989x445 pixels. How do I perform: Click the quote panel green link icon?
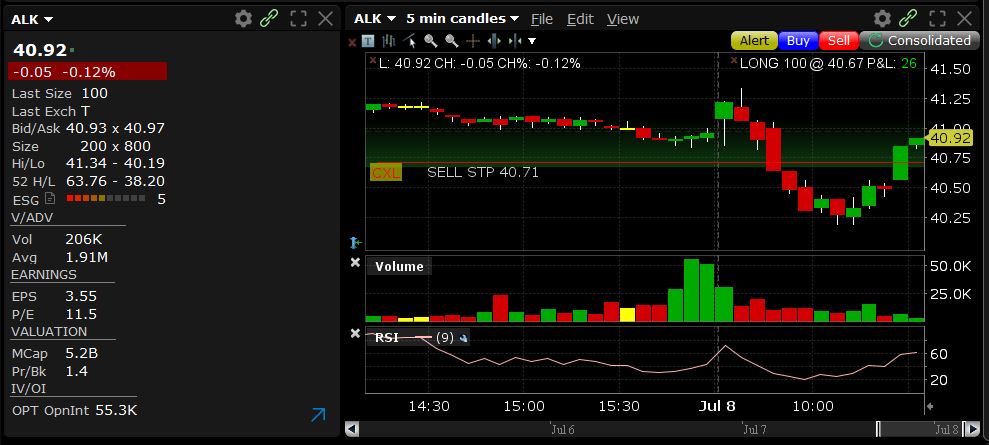coord(269,19)
